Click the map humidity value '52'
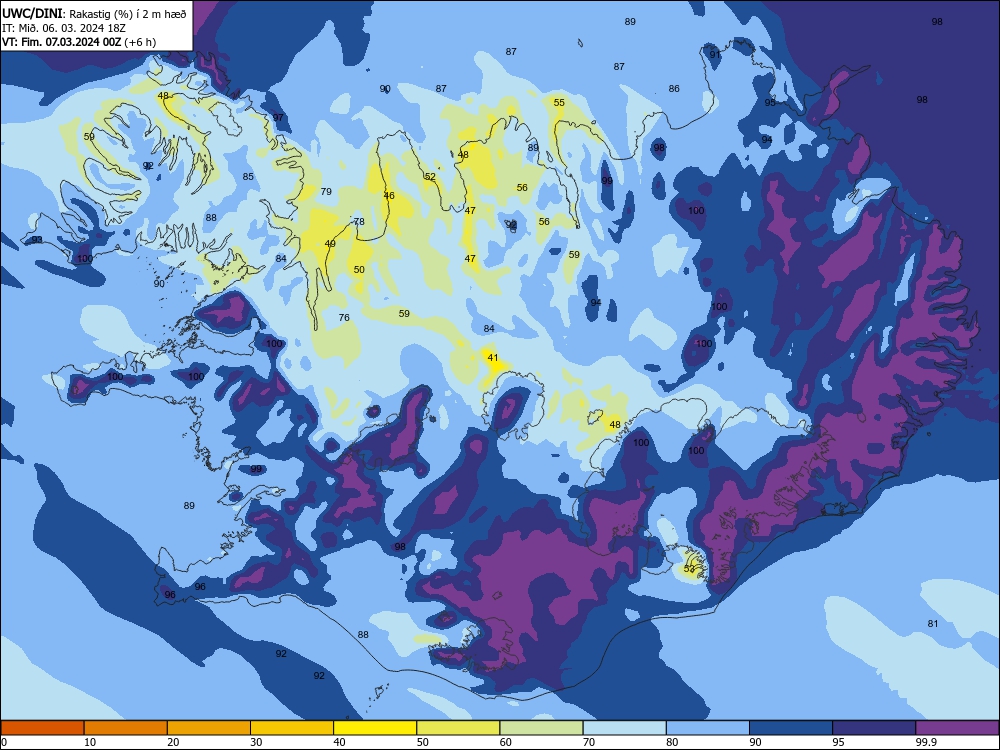 coord(430,177)
